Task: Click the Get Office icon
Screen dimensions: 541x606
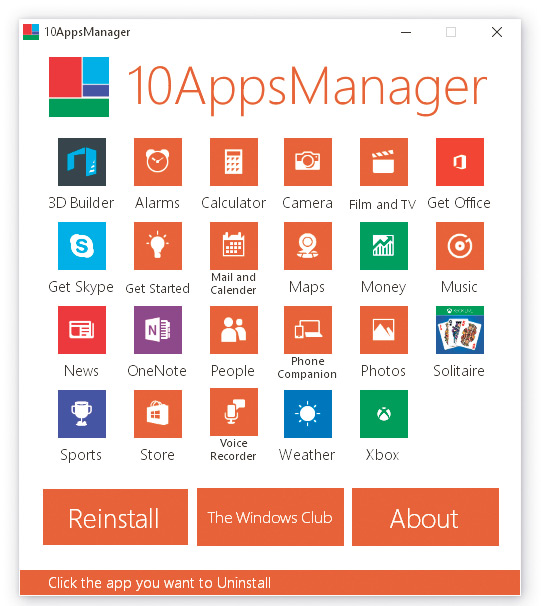Action: 460,162
